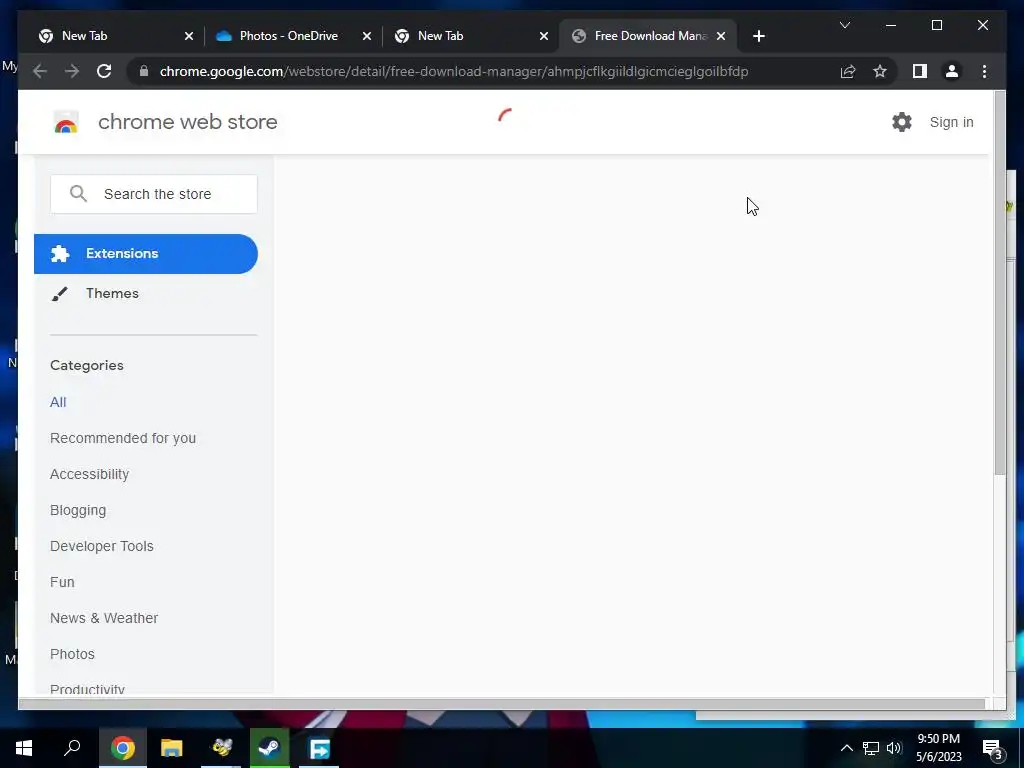Close the Free Download Manager tab
1024x768 pixels.
721,37
